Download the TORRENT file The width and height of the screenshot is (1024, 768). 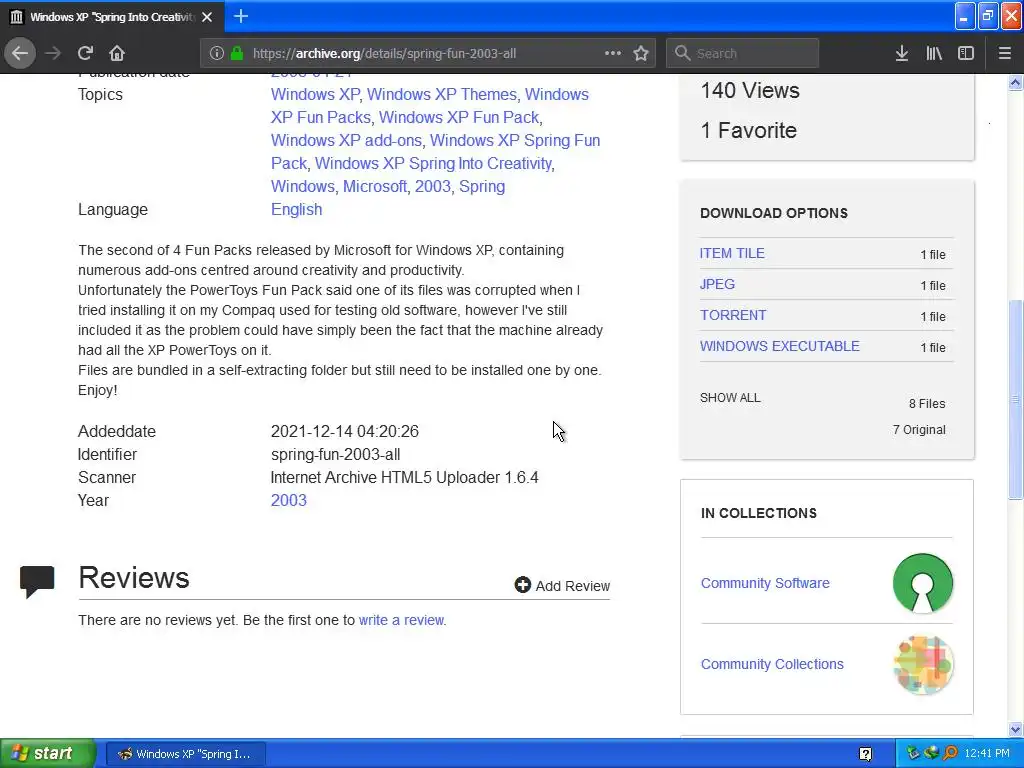pyautogui.click(x=733, y=315)
